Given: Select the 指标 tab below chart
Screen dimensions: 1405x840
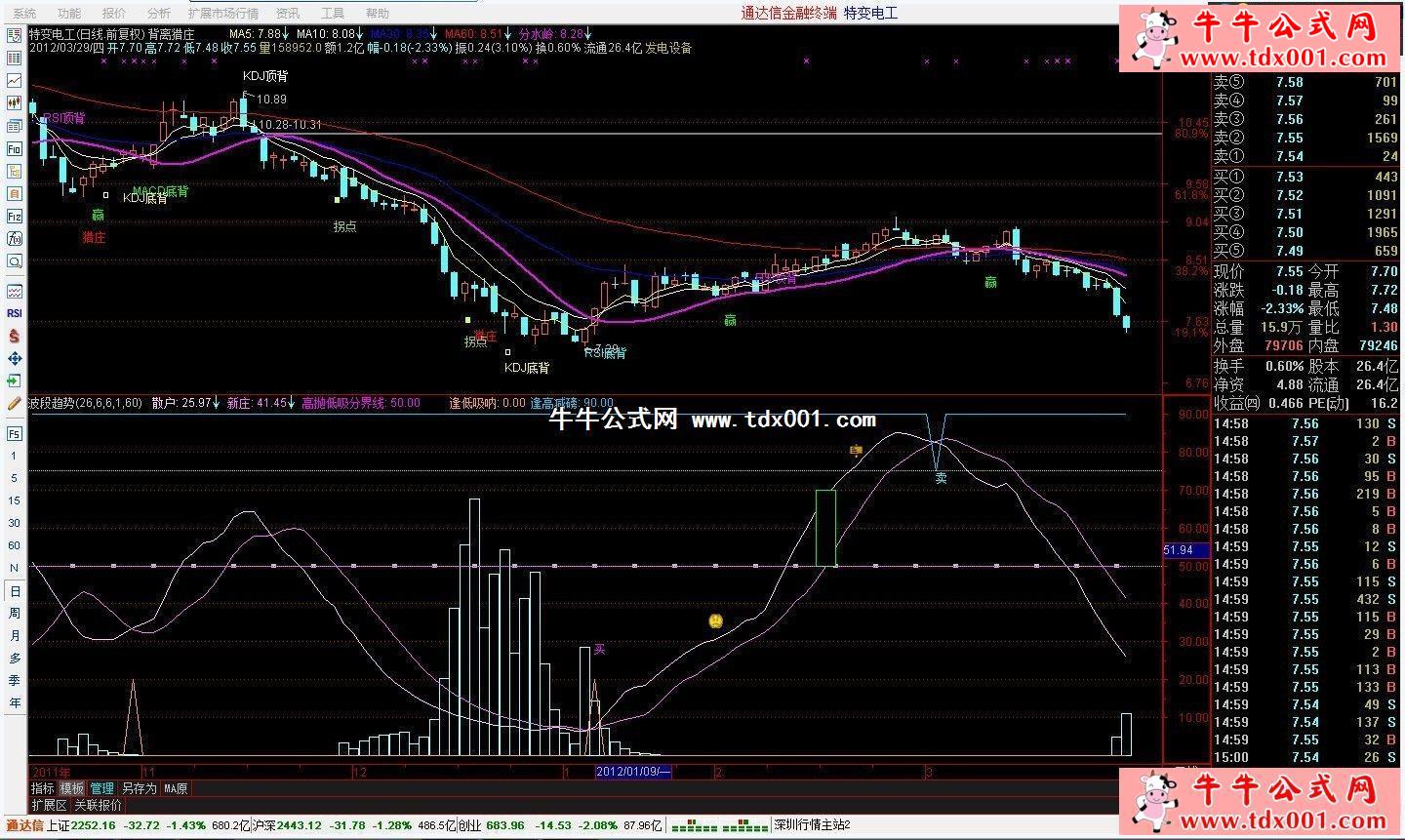Looking at the screenshot, I should [x=43, y=788].
